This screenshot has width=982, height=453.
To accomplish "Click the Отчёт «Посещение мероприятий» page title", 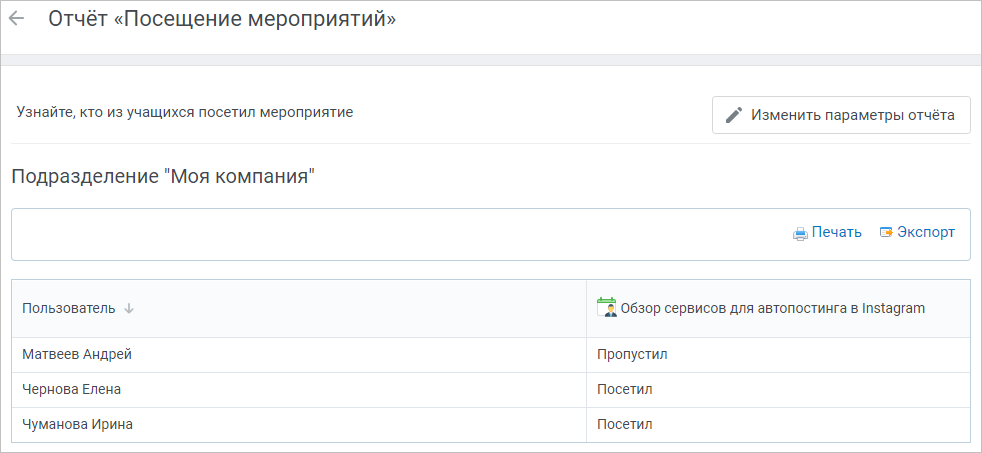I will (222, 19).
